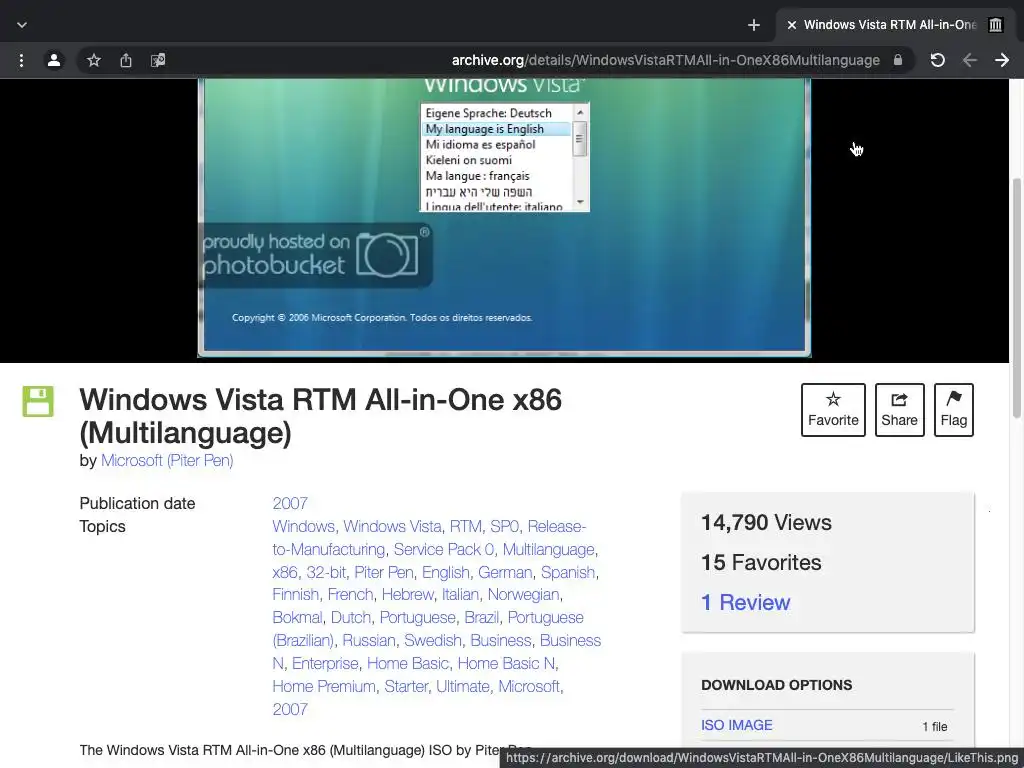Open the SP0 topic link
1024x768 pixels.
click(504, 526)
